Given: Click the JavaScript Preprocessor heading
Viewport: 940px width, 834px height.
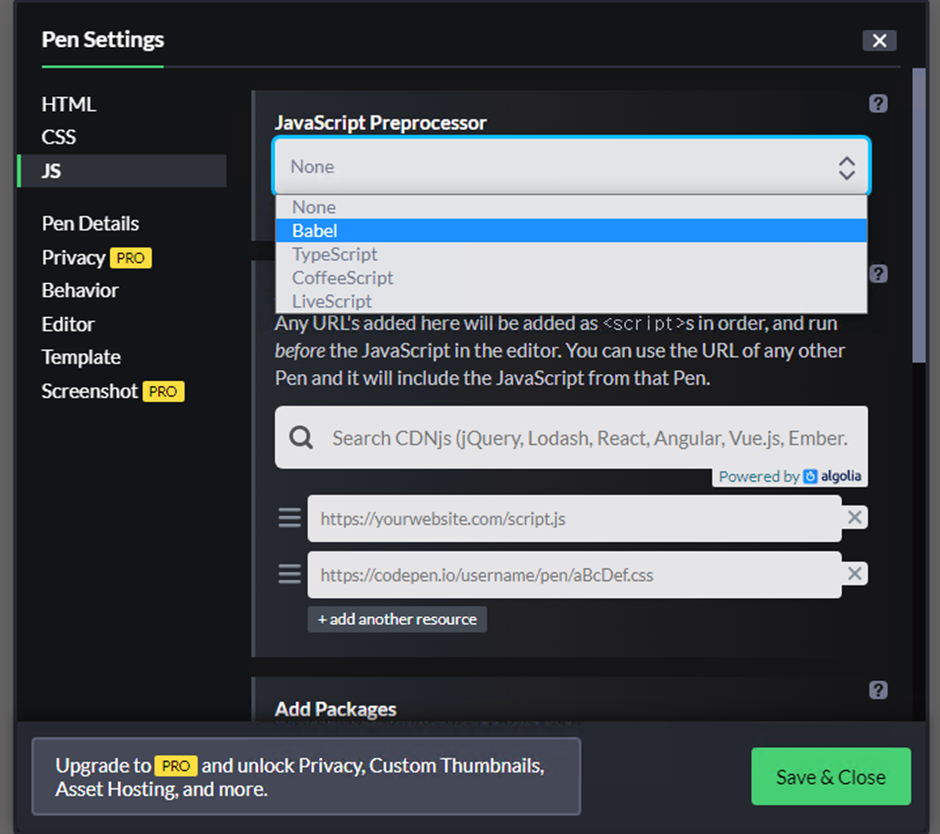Looking at the screenshot, I should (380, 123).
